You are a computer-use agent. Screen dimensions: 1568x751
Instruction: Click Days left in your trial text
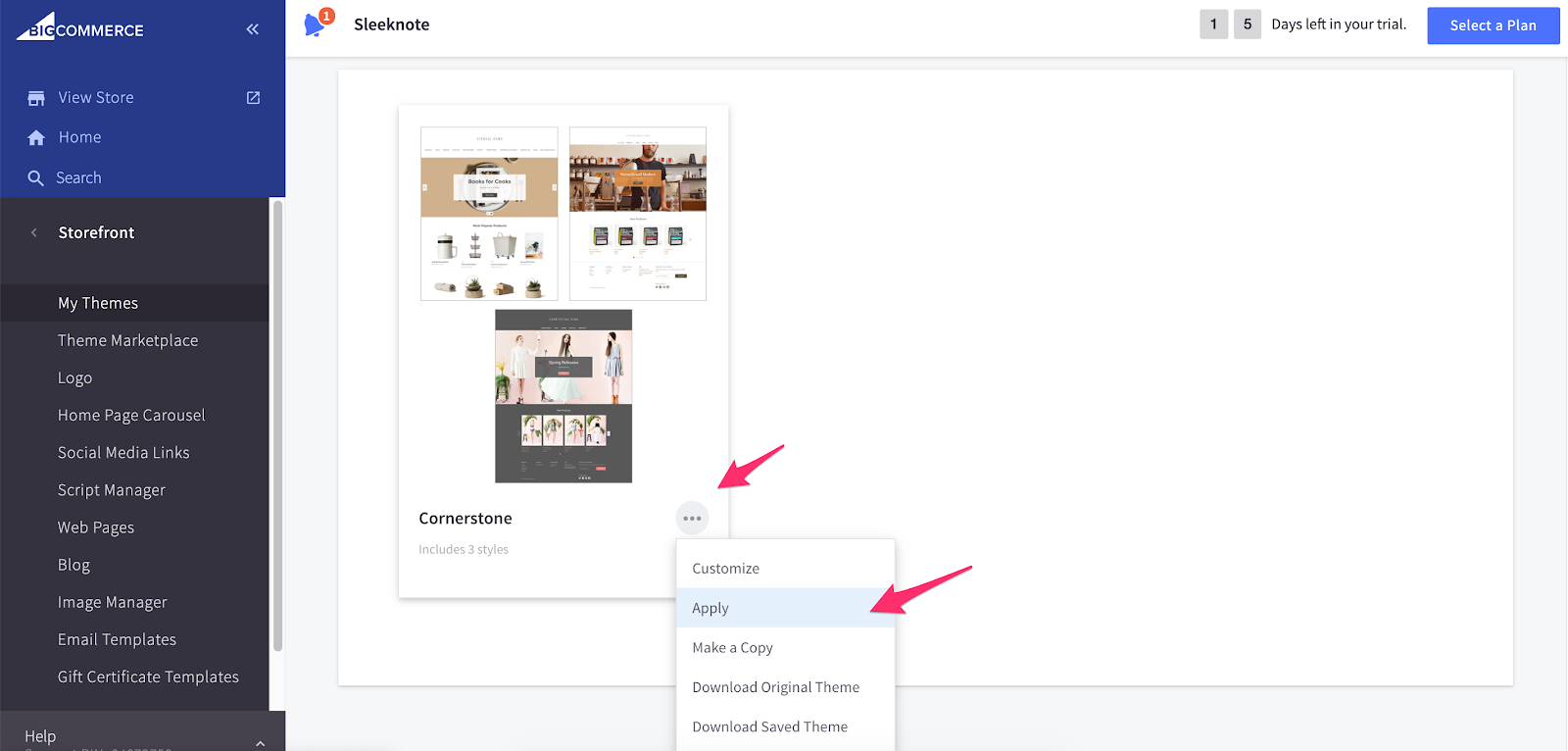(x=1339, y=25)
